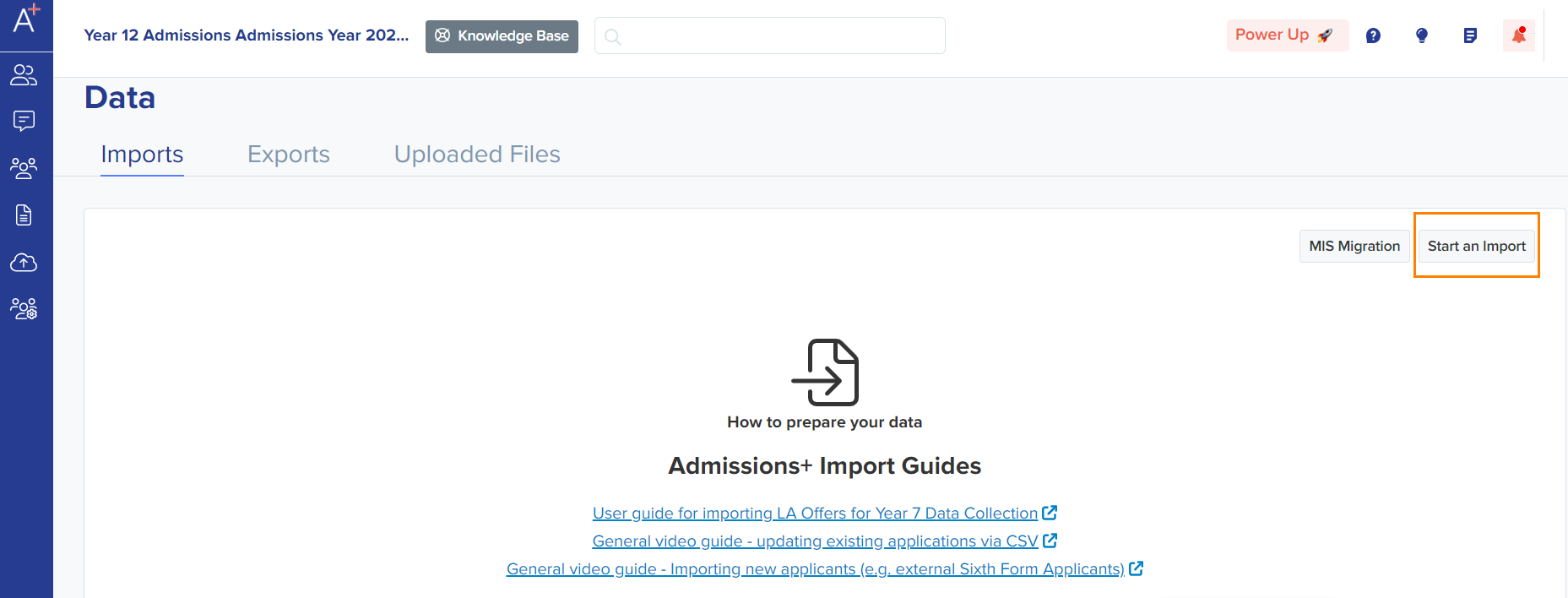The height and width of the screenshot is (598, 1568).
Task: Click the import file arrow icon
Action: tap(825, 372)
